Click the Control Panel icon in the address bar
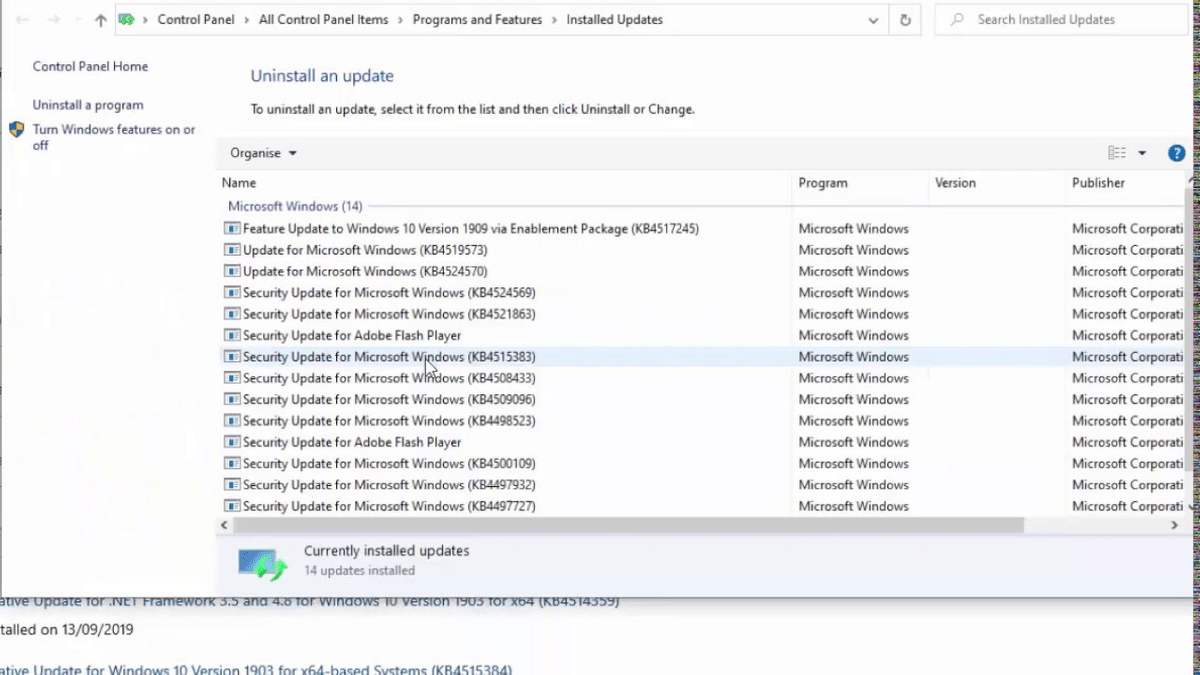 point(127,20)
